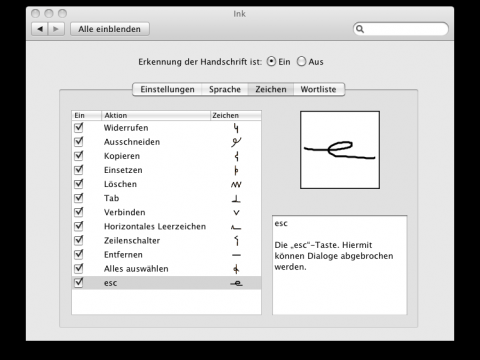
Task: Select the Zeilenschalter row label
Action: (132, 241)
